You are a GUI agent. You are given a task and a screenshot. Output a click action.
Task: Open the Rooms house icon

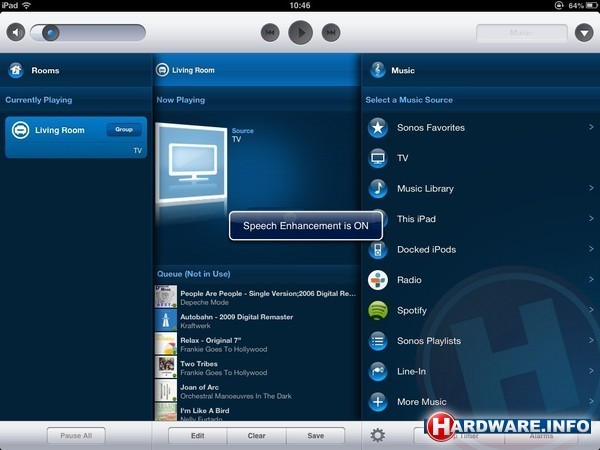16,70
